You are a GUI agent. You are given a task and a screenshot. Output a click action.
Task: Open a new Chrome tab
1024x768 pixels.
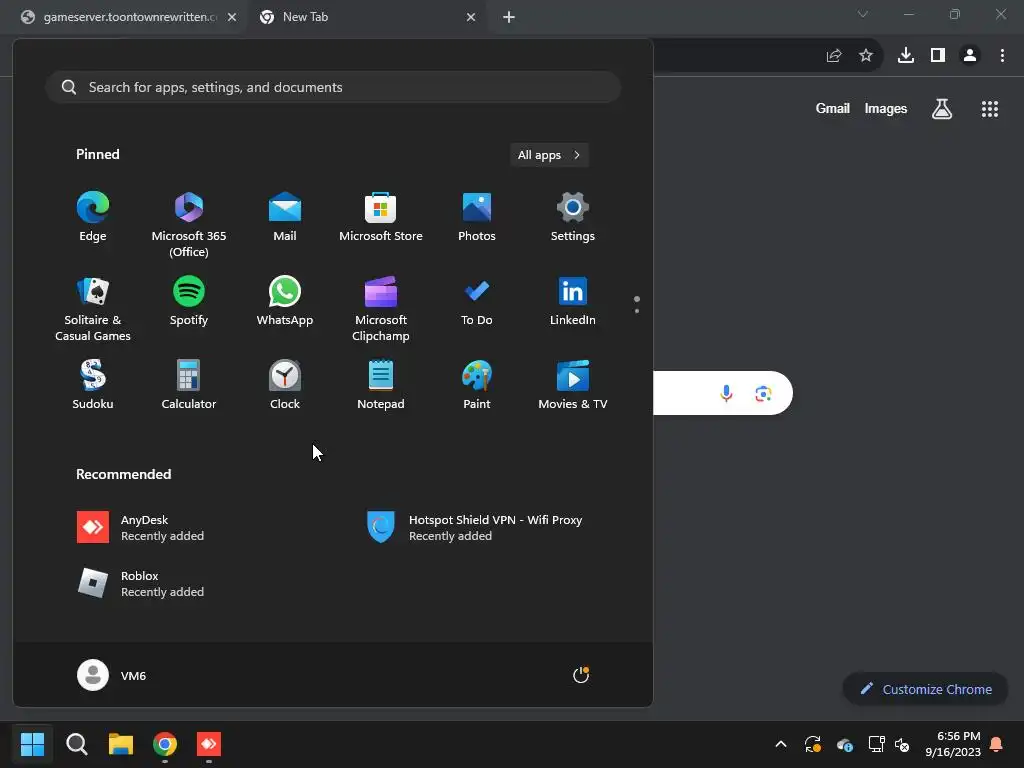click(x=509, y=17)
